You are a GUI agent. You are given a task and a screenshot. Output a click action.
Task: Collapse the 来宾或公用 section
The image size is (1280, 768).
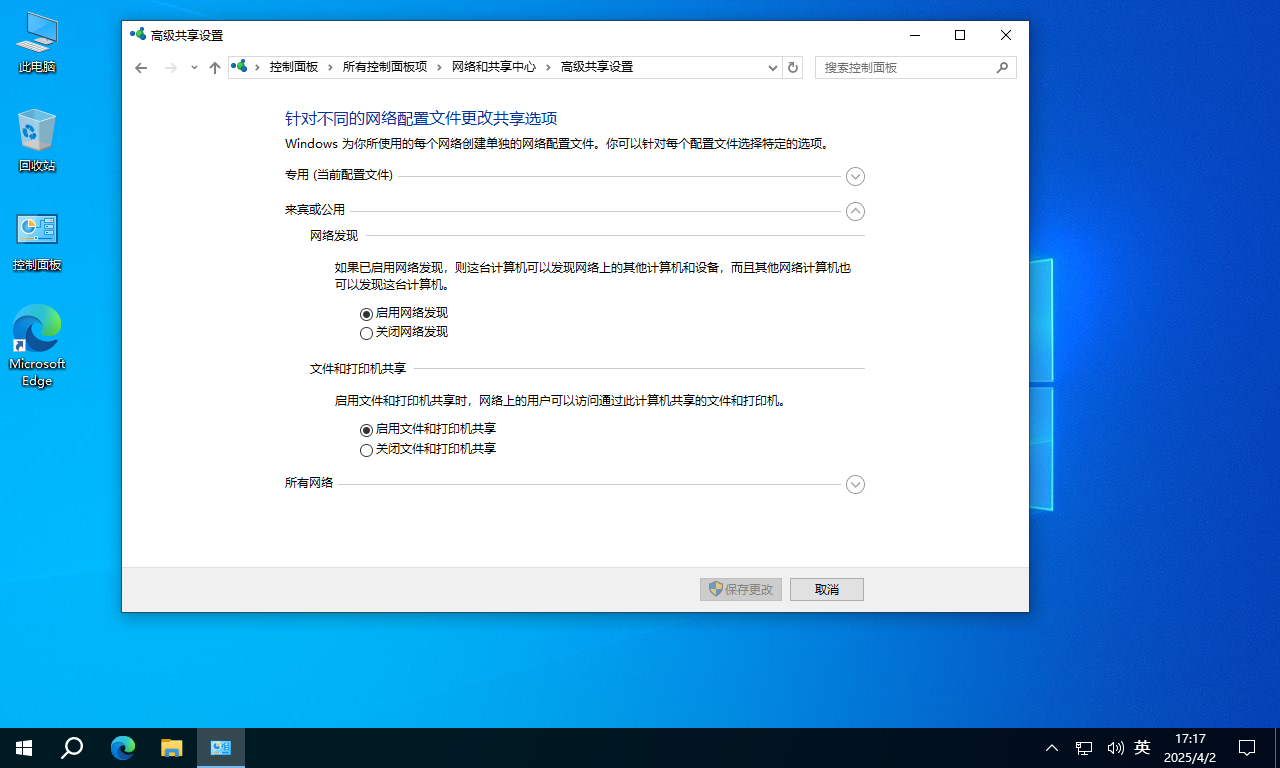tap(855, 211)
